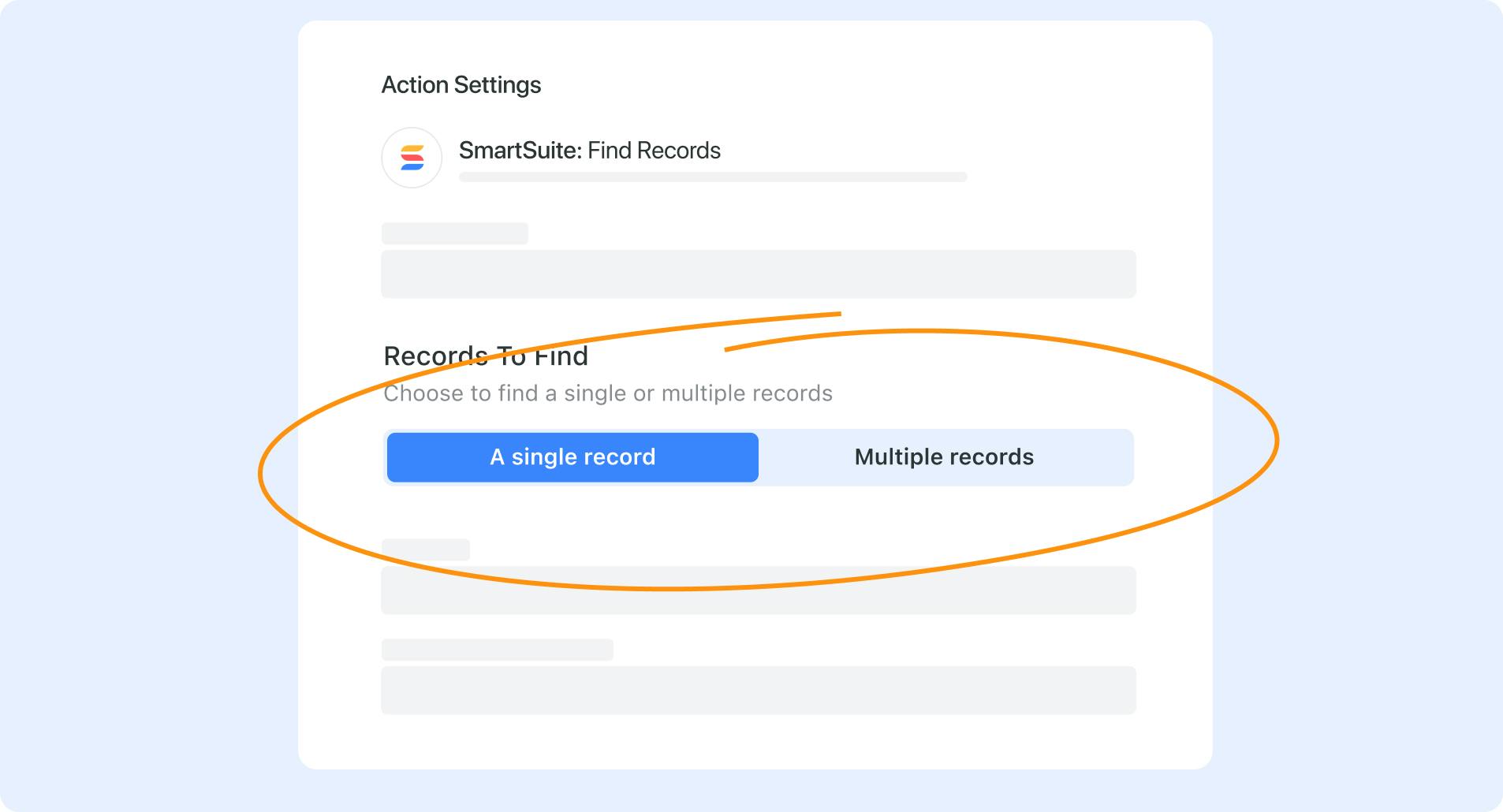Switch to "Multiple records" option
The height and width of the screenshot is (812, 1503).
[944, 457]
